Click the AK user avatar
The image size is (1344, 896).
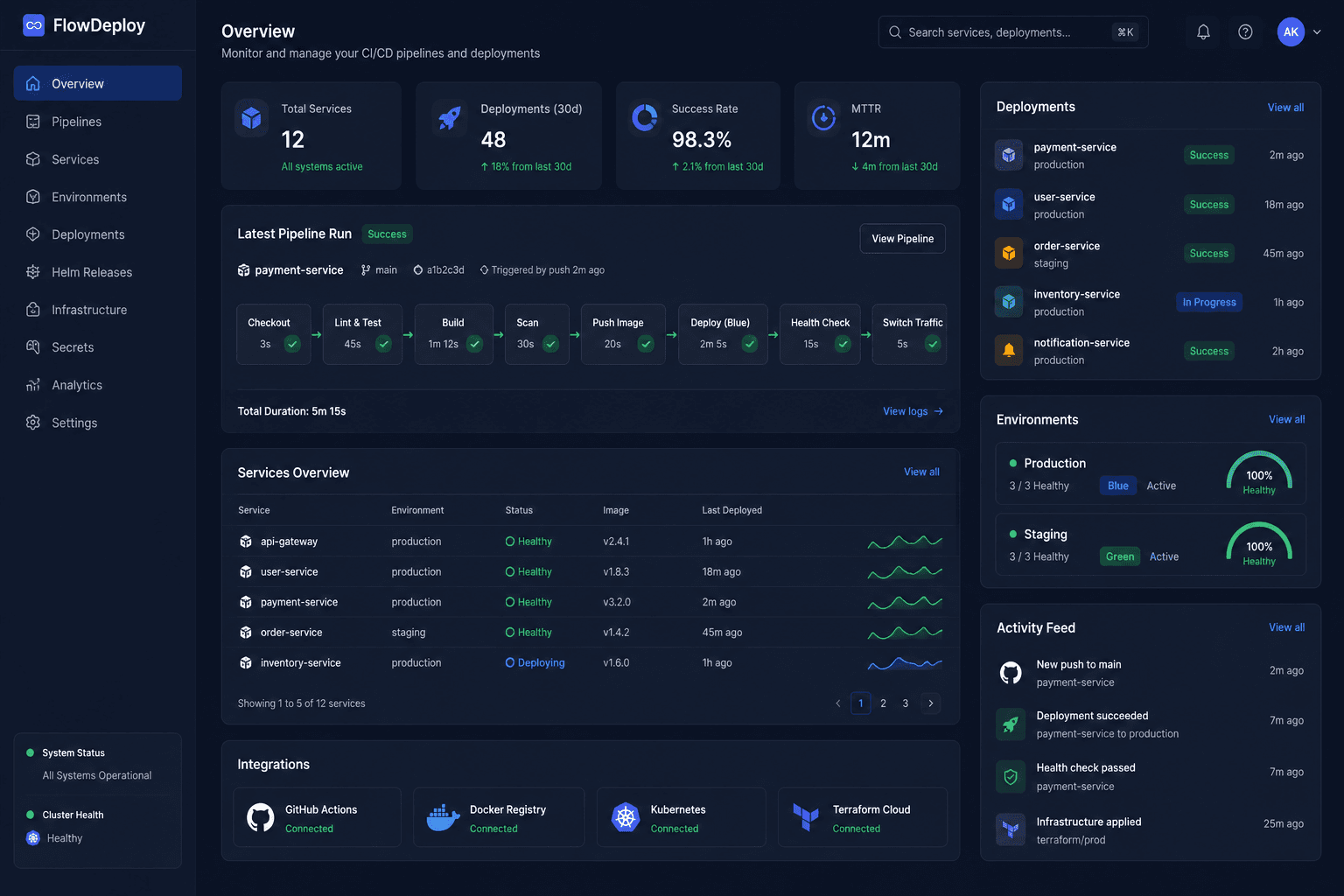pyautogui.click(x=1291, y=32)
